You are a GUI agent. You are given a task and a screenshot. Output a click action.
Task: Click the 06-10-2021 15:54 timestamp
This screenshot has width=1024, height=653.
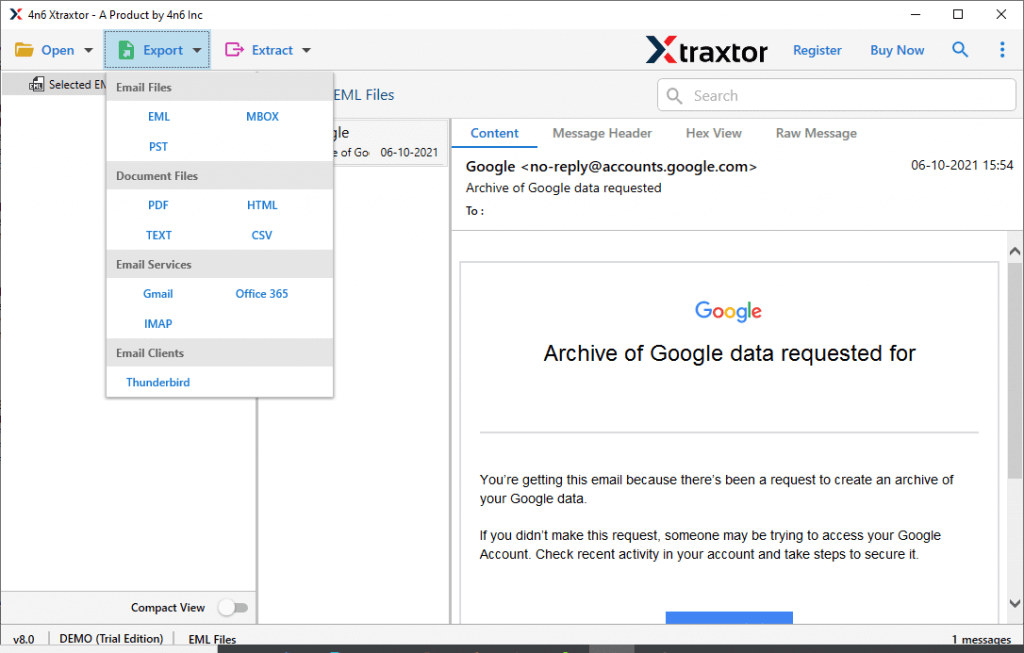pos(962,166)
